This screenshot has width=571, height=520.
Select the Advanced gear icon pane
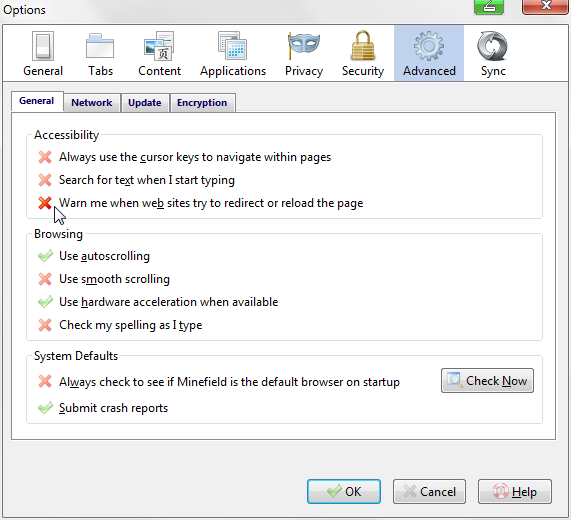[429, 54]
